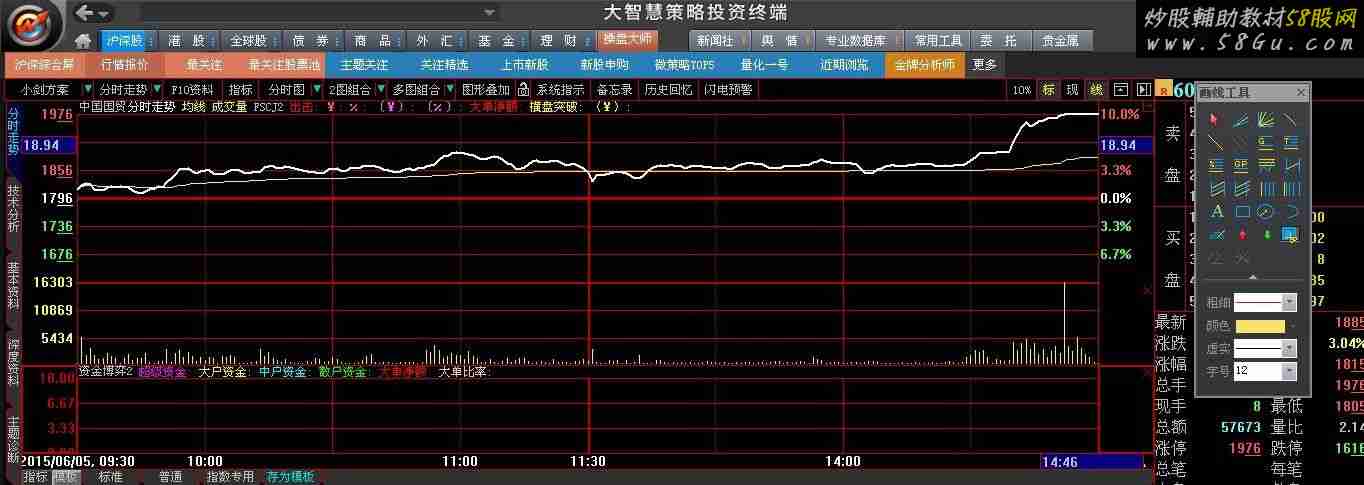
Task: Click the 系统指示 button
Action: click(560, 89)
